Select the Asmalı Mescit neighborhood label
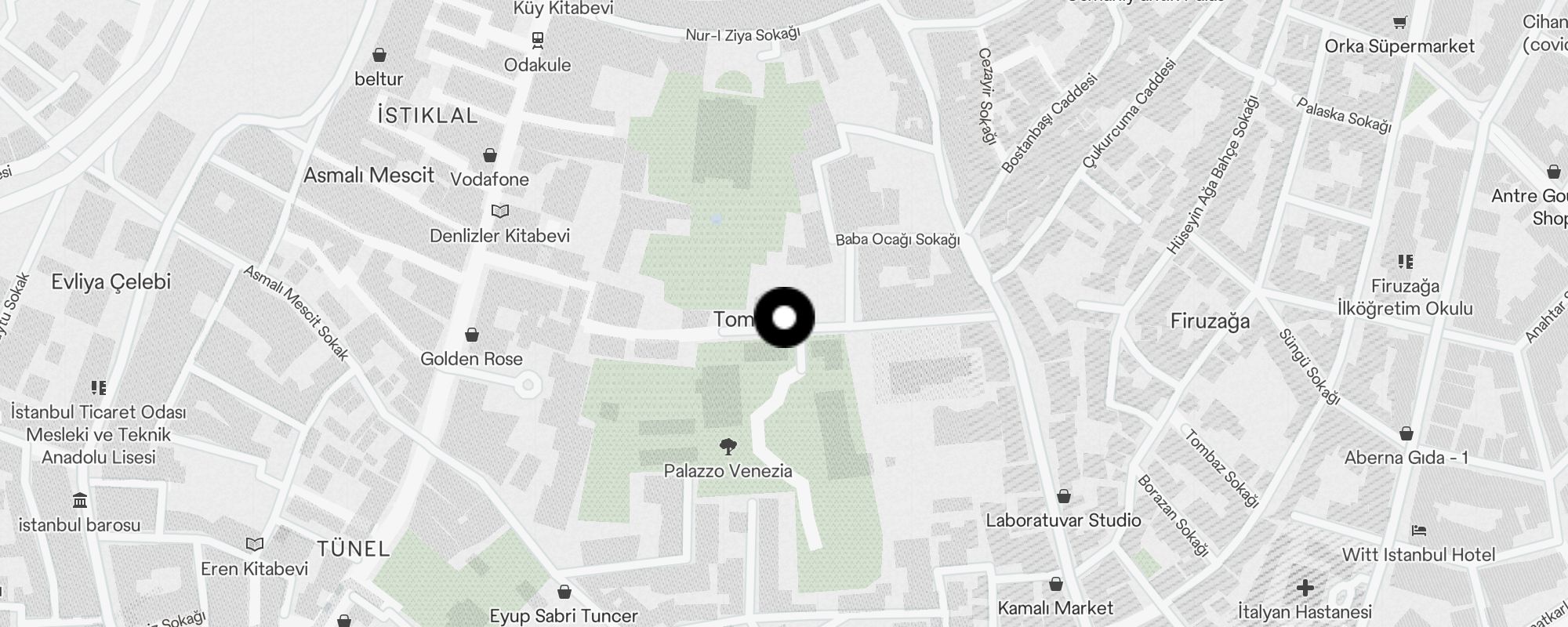This screenshot has height=627, width=1568. [368, 175]
